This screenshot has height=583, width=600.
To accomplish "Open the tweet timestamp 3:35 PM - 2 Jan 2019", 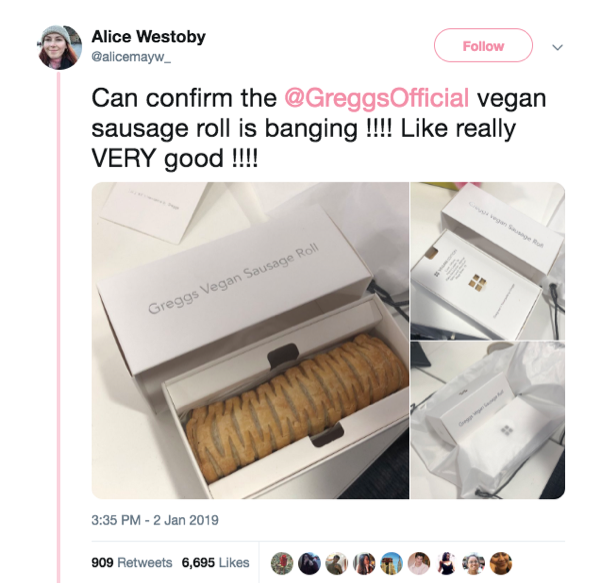I will [x=155, y=520].
